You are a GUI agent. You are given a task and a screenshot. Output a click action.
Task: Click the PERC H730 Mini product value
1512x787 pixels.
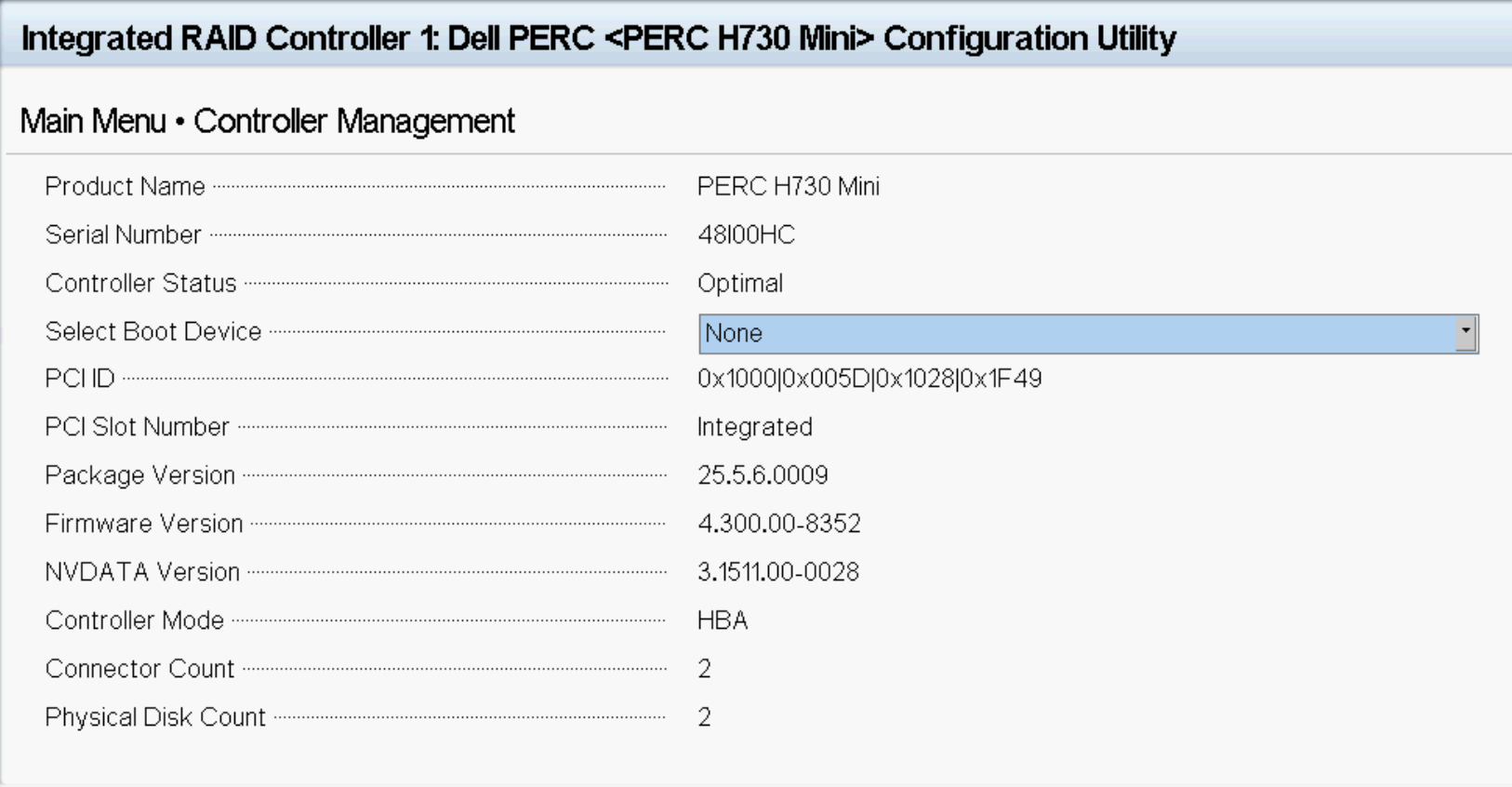pos(788,187)
